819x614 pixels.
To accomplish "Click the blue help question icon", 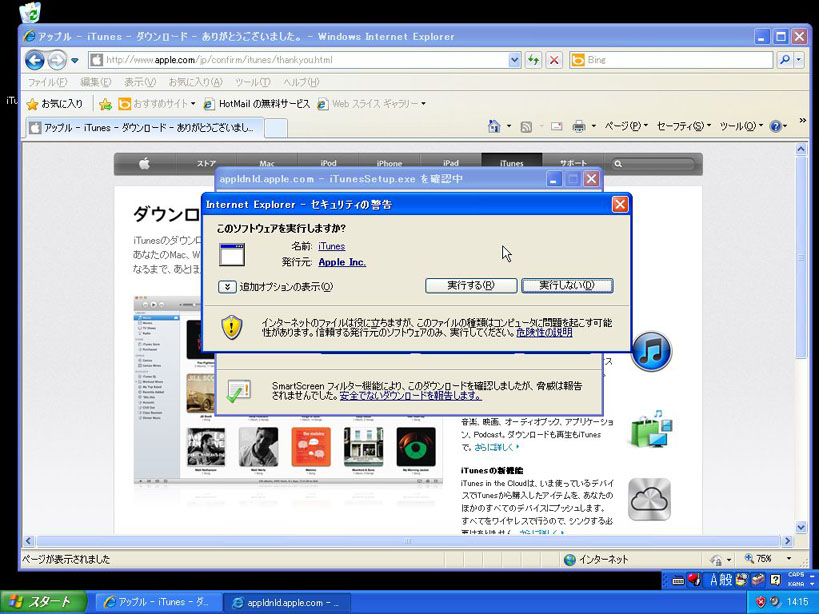I will click(x=776, y=126).
